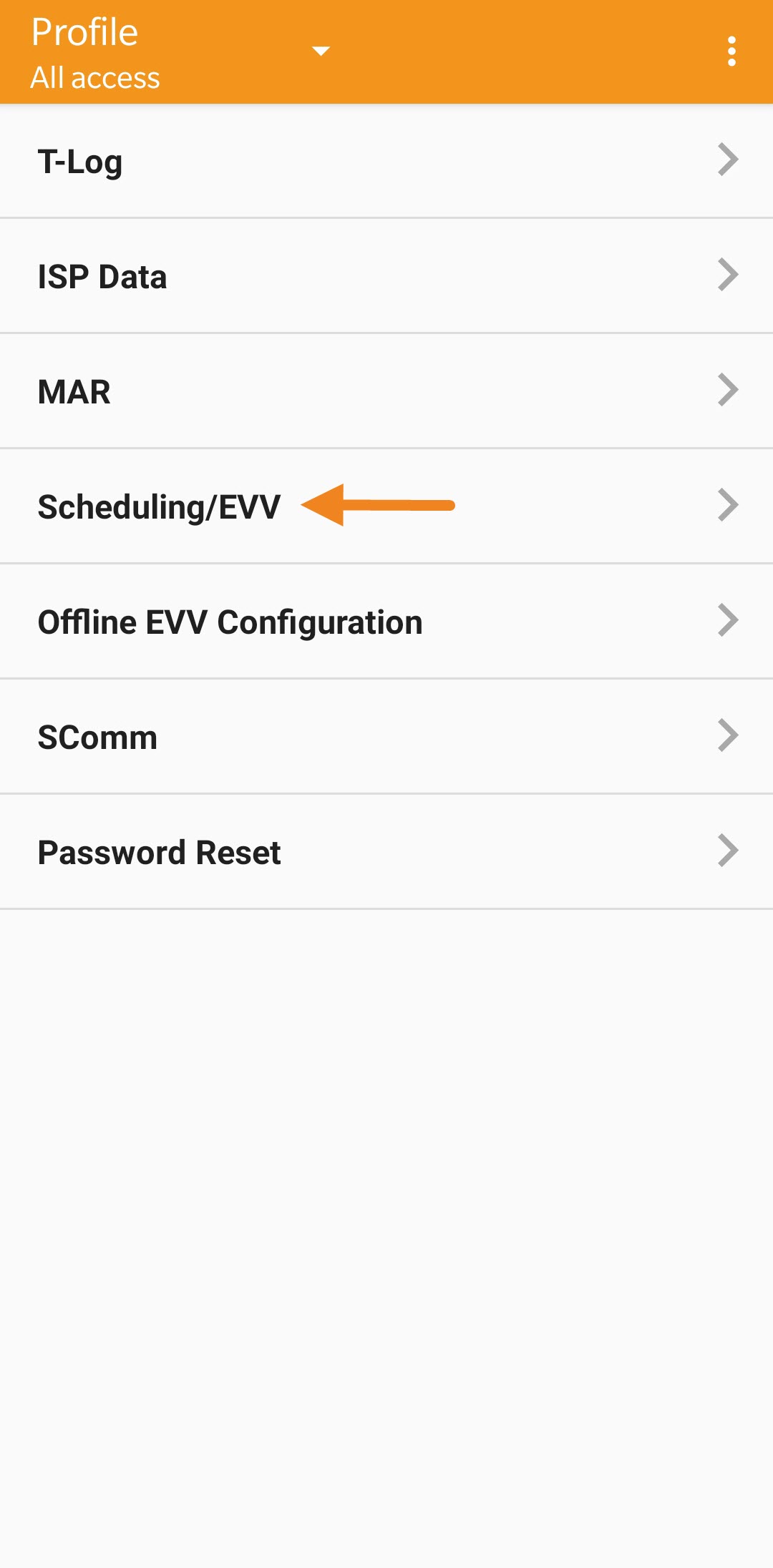This screenshot has width=773, height=1568.
Task: Click the orange arrow pointing to Scheduling/EVV
Action: [x=378, y=505]
